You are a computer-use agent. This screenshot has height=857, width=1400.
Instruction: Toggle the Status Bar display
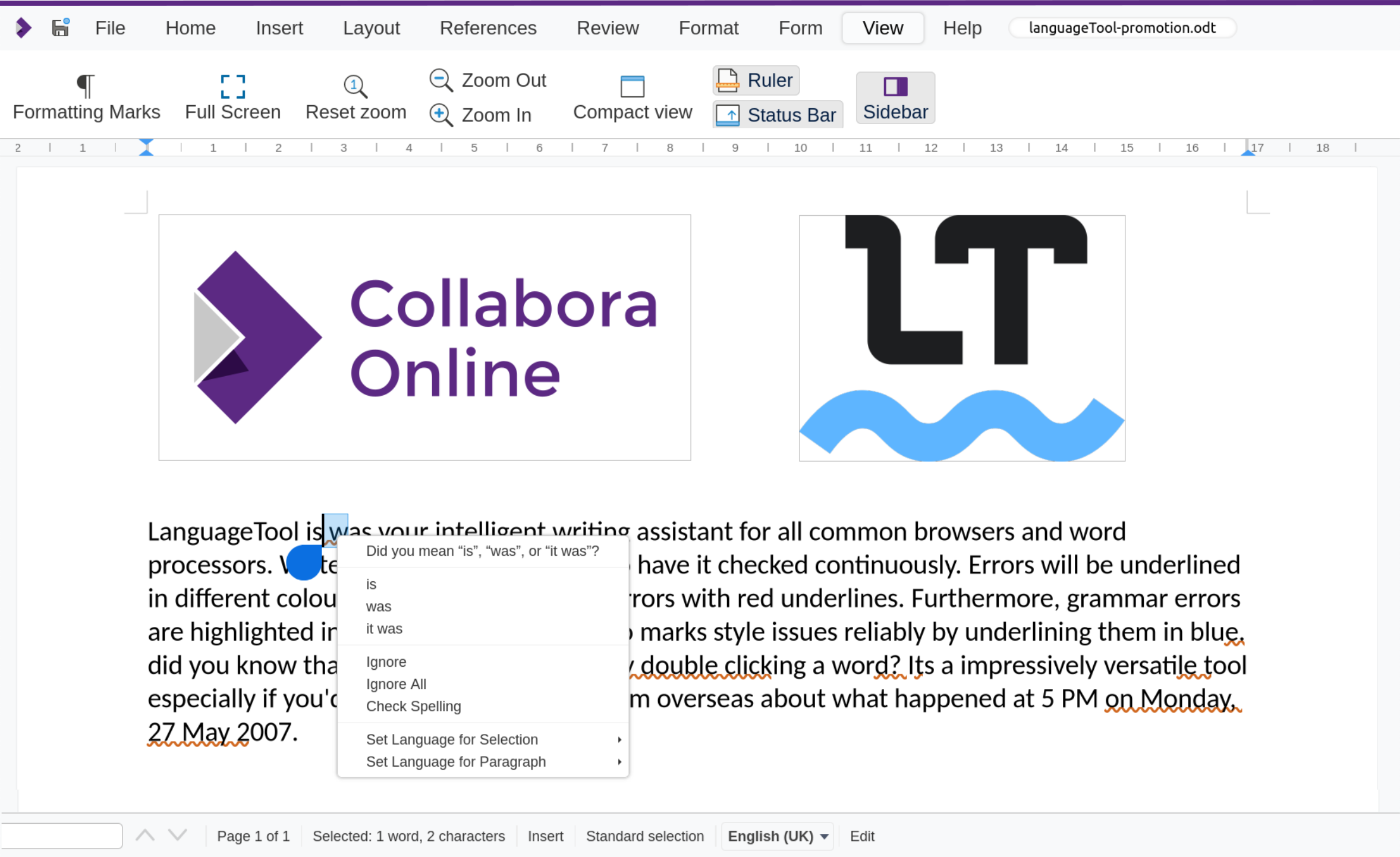click(778, 115)
